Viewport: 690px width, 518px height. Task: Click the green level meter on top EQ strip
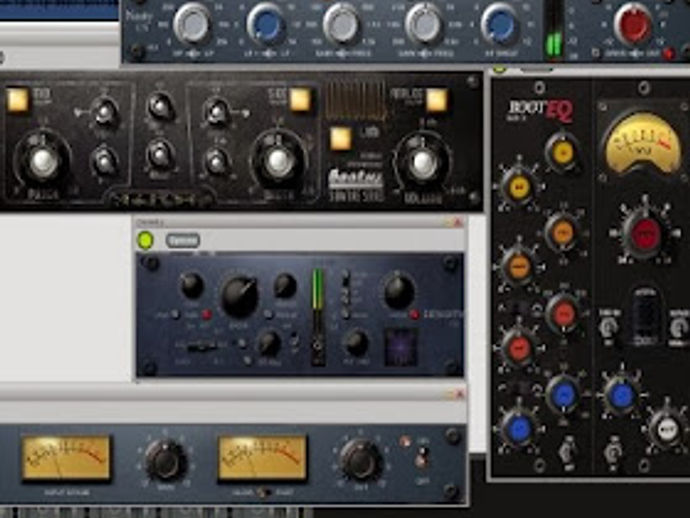[554, 43]
